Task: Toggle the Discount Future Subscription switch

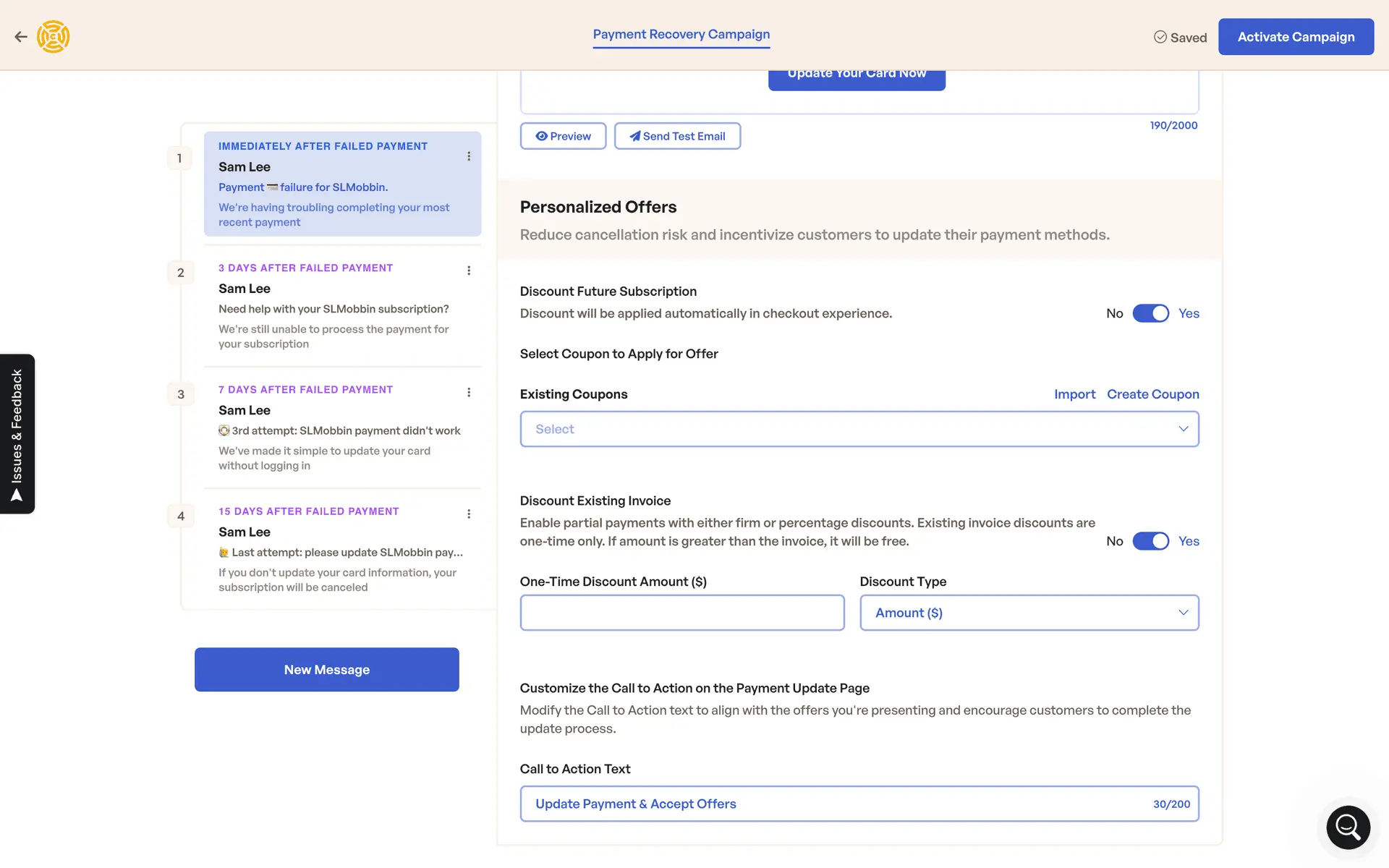Action: (1150, 313)
